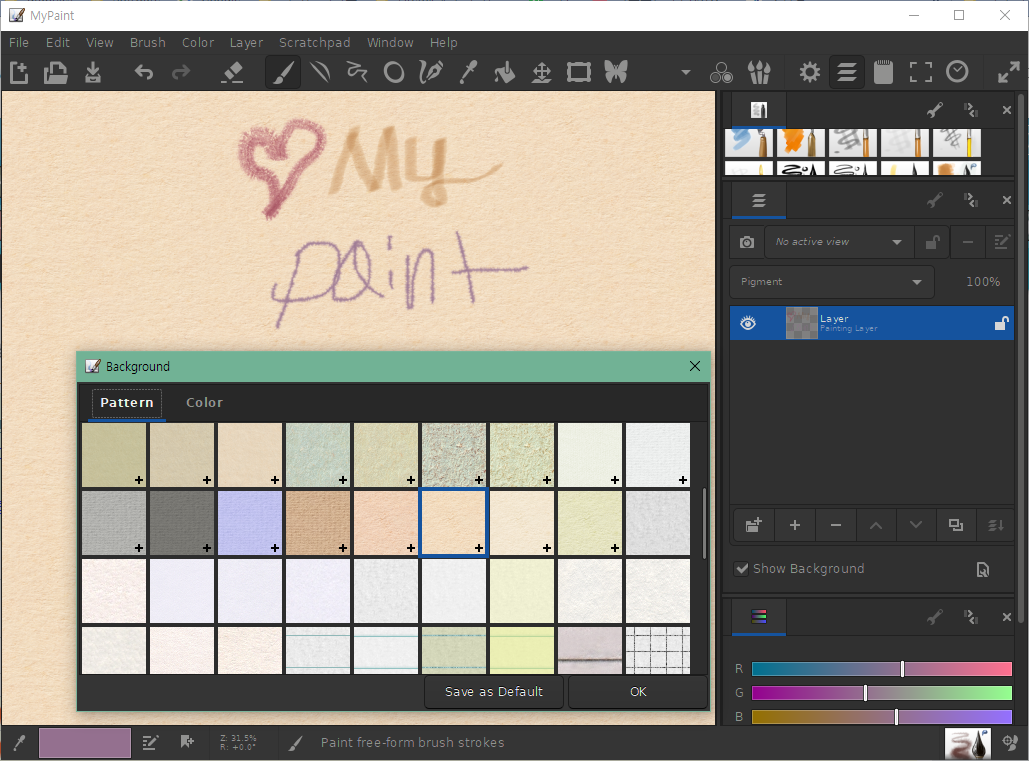Select the dark gray paper pattern

point(182,523)
